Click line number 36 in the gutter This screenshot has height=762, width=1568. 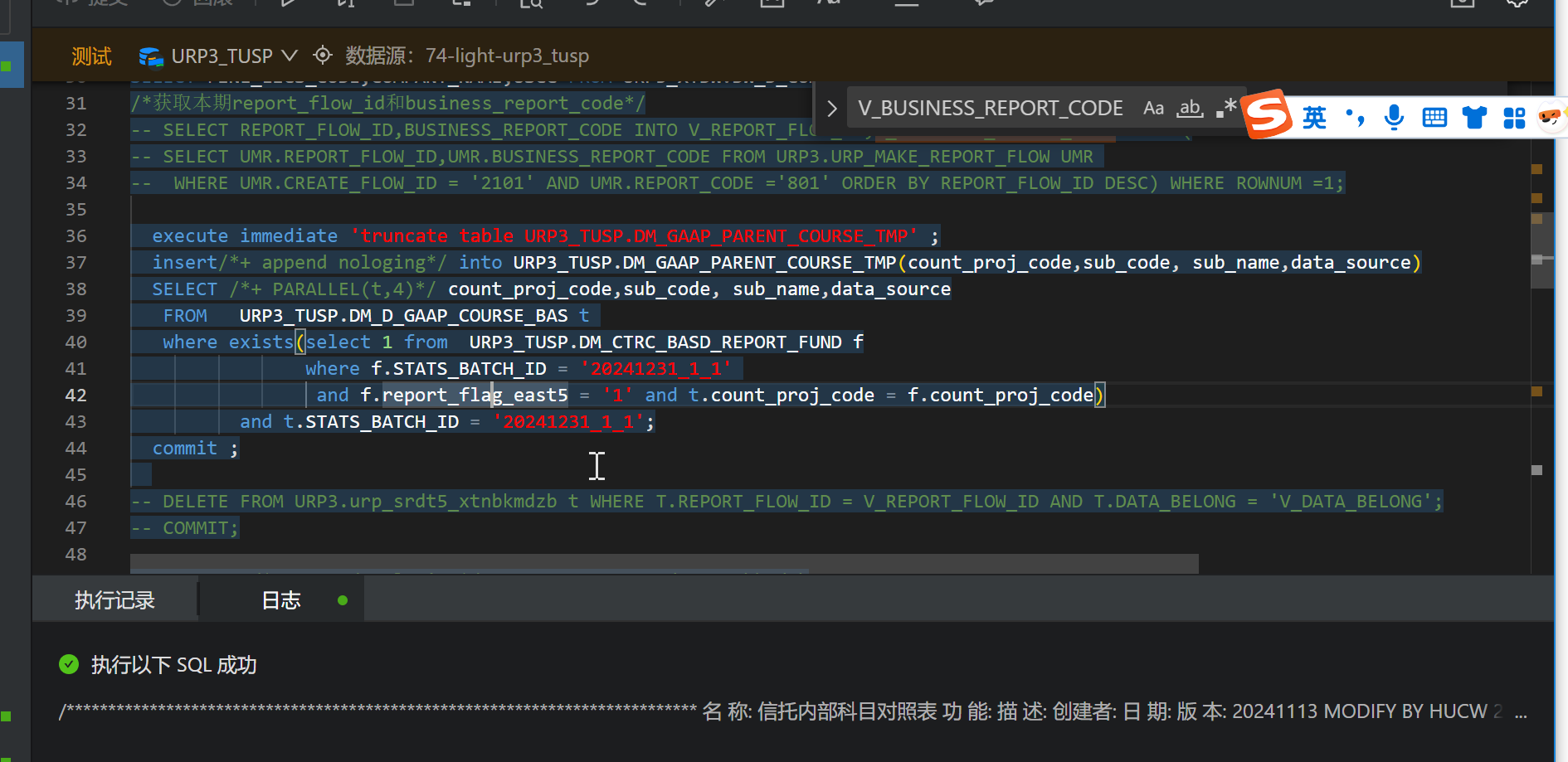click(76, 236)
